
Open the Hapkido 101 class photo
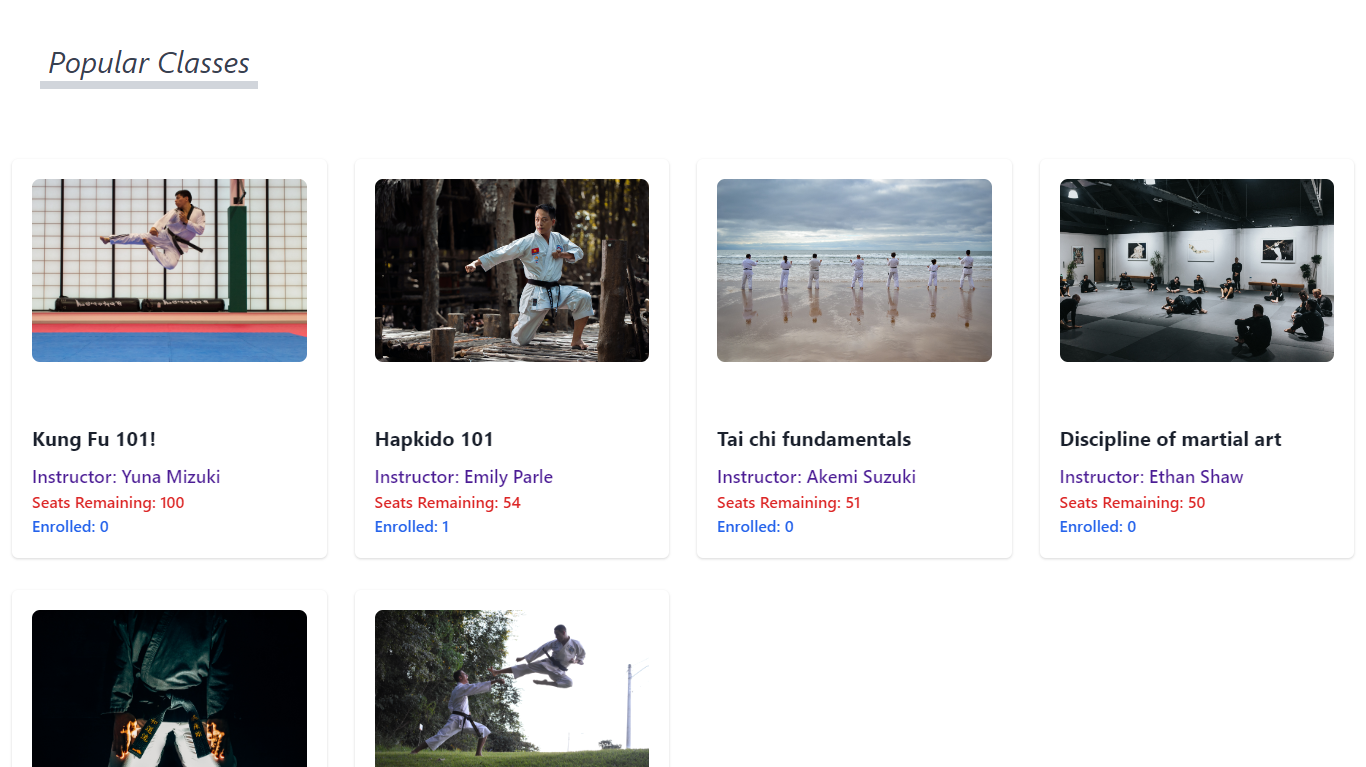[x=512, y=270]
